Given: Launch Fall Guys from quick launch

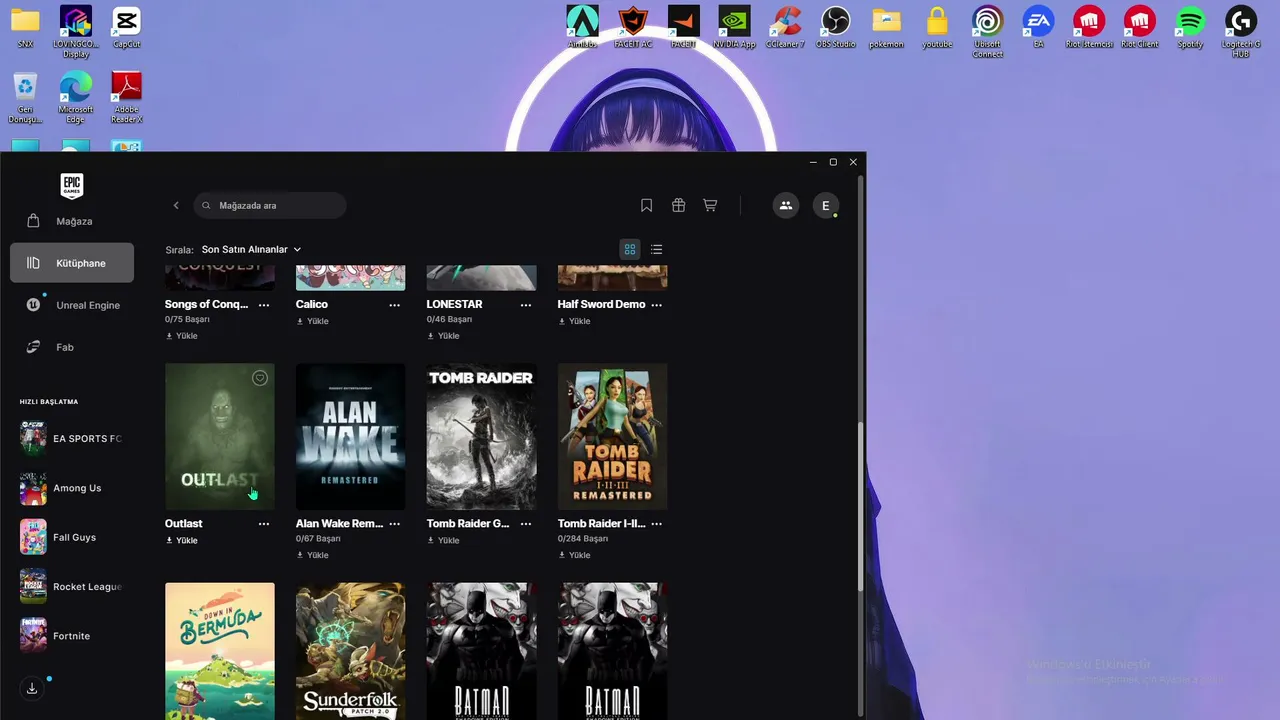Looking at the screenshot, I should coord(72,537).
